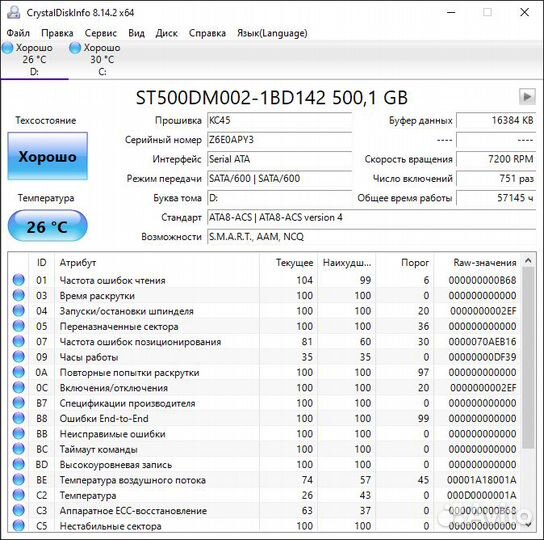Click raw value 00000000DF39

tap(482, 357)
